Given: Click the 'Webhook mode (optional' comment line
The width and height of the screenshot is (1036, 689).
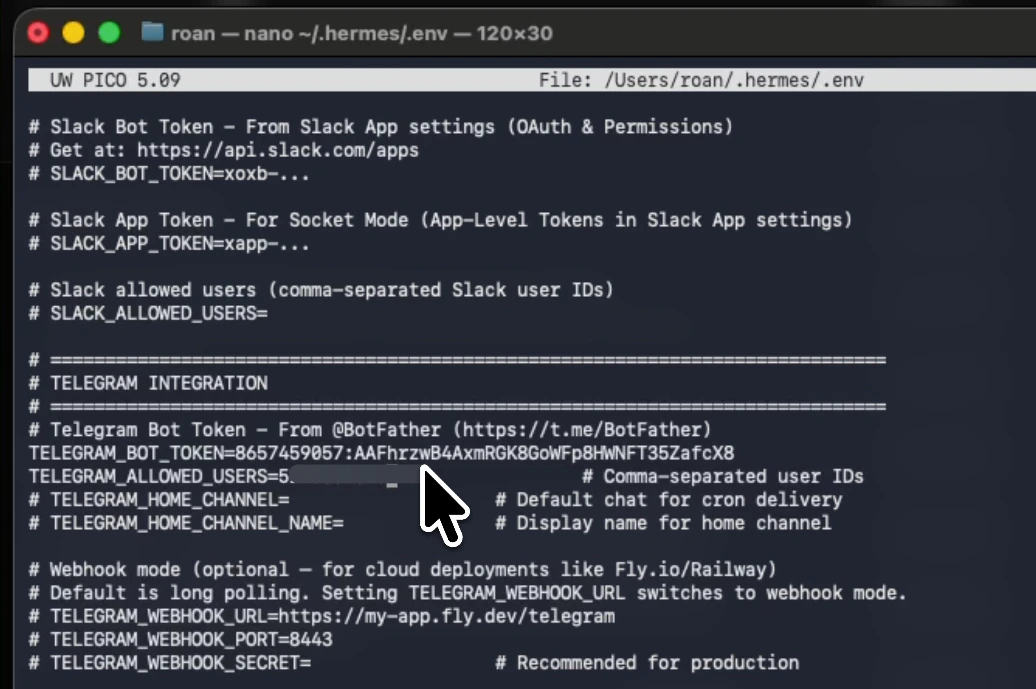Looking at the screenshot, I should click(x=402, y=569).
